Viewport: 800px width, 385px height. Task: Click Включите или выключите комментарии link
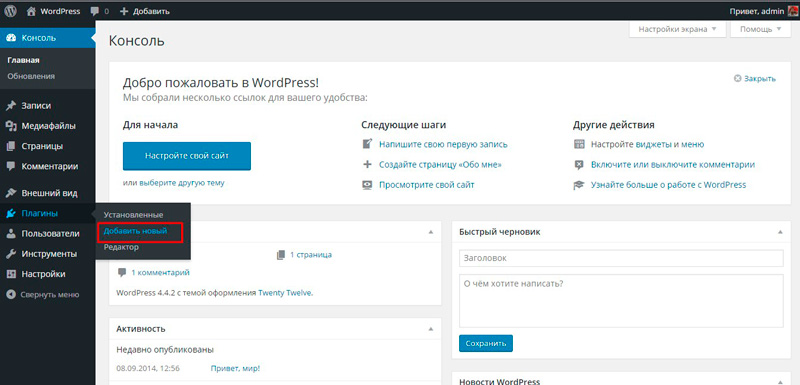[x=673, y=165]
